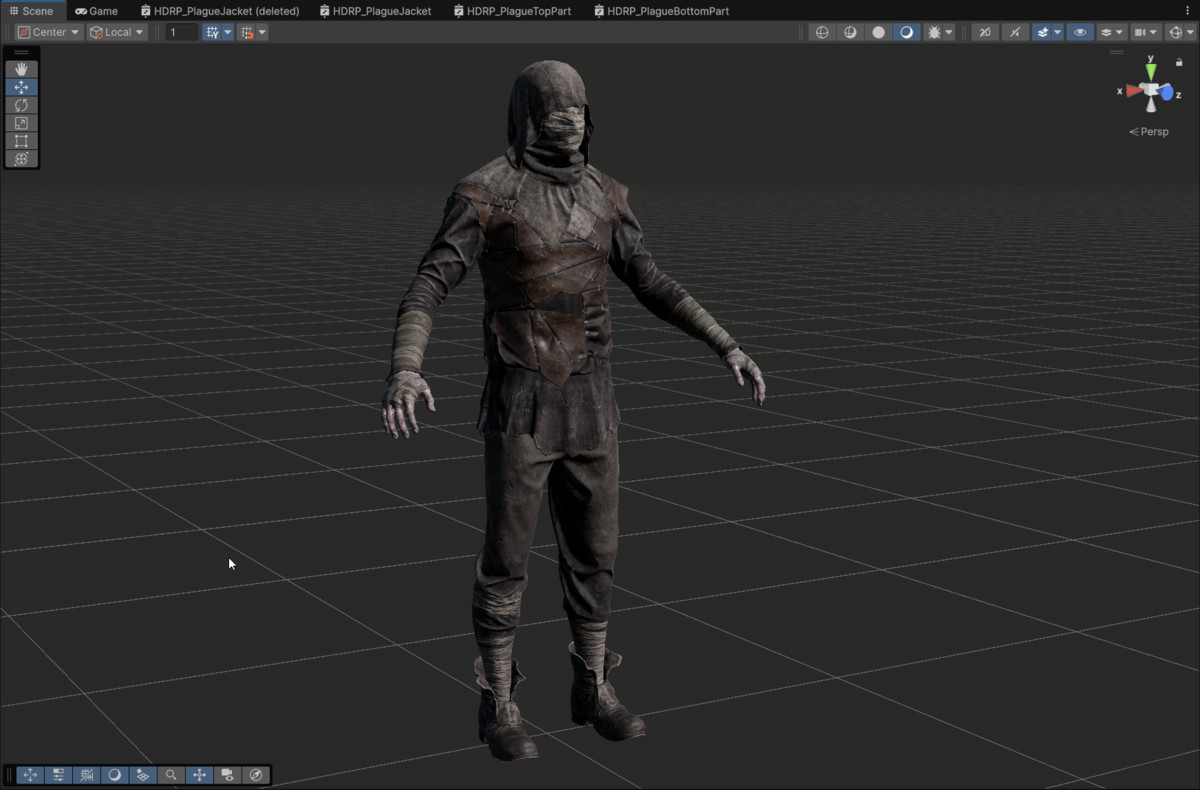Select the Scale tool

click(21, 123)
